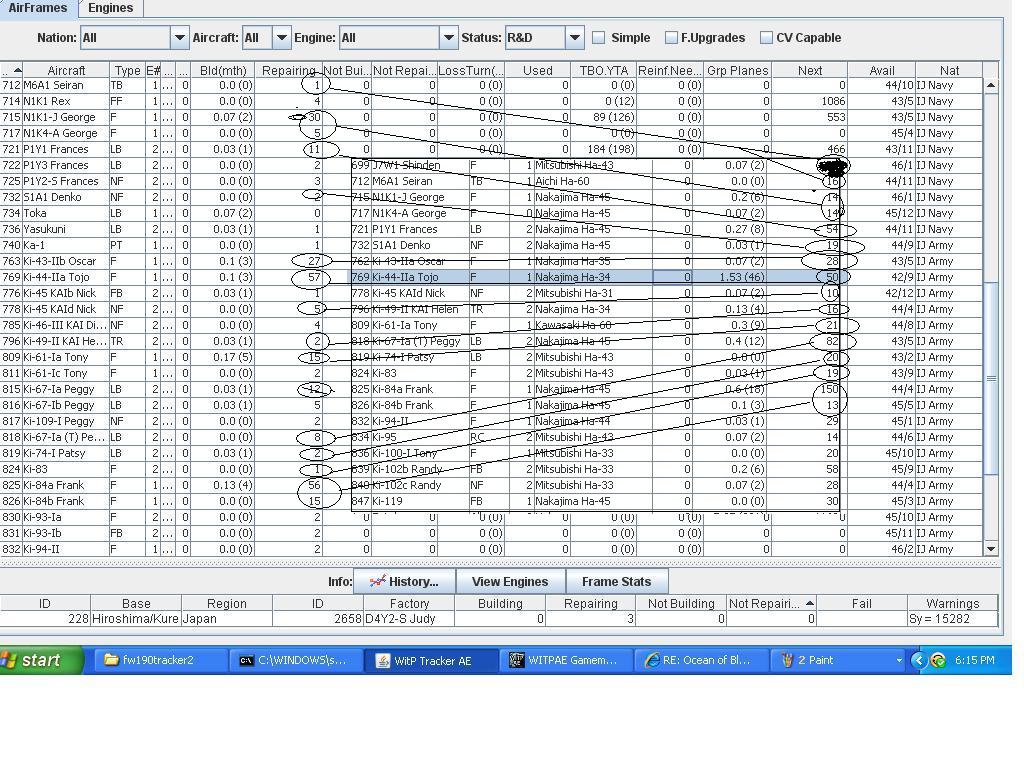Open the Nation dropdown
The height and width of the screenshot is (768, 1024).
point(179,38)
